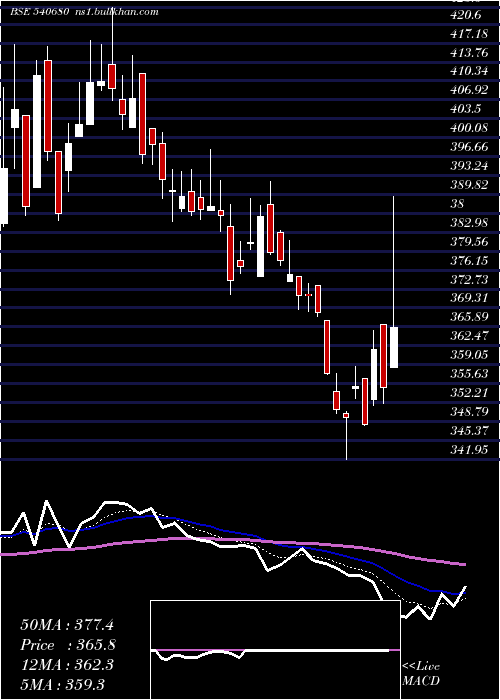This screenshot has height=700, width=500.
Task: Click the 12MA : 362.3 readout
Action: [x=67, y=665]
